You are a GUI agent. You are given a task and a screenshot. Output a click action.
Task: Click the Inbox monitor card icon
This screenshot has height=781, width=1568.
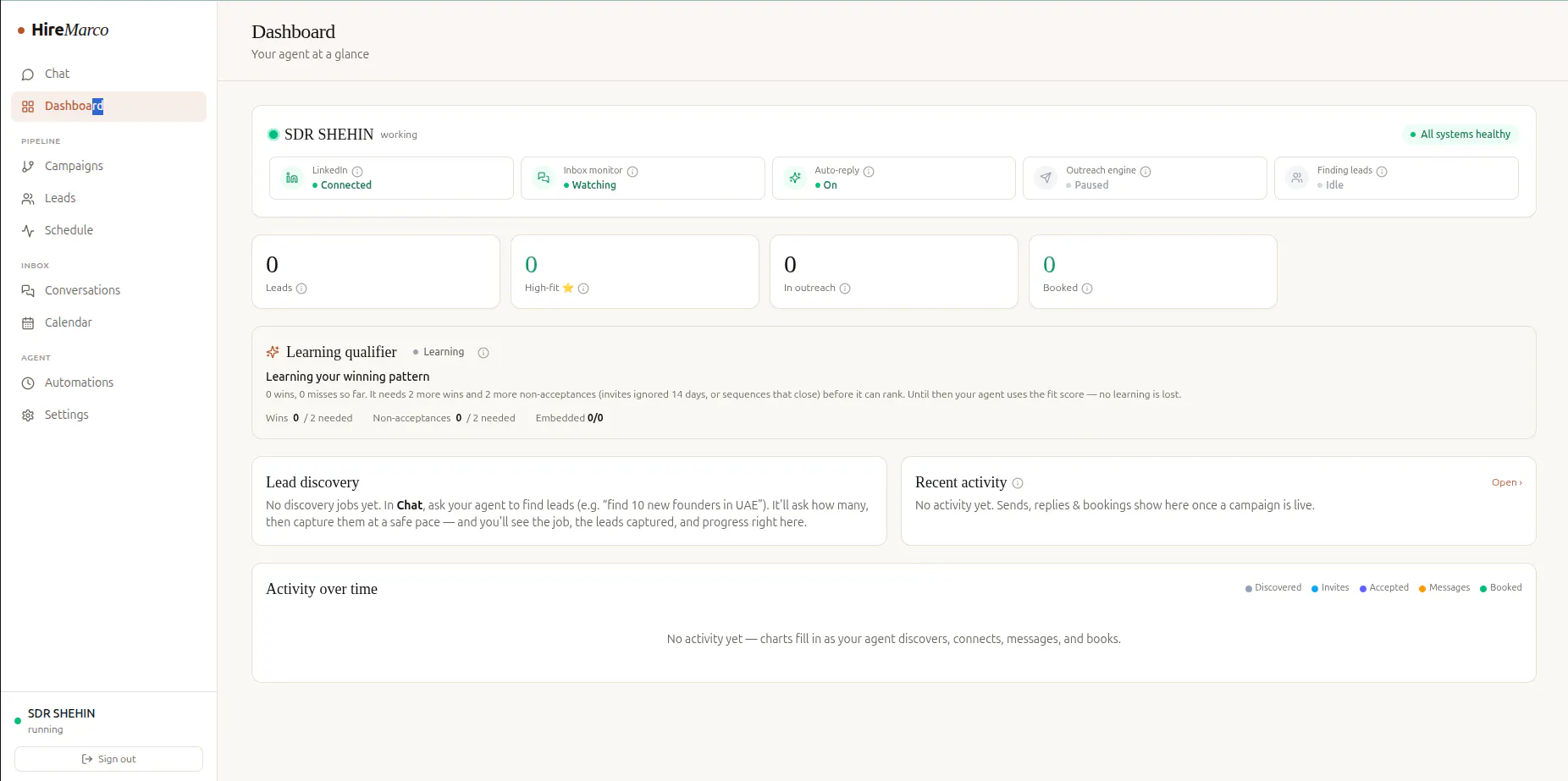pos(544,178)
